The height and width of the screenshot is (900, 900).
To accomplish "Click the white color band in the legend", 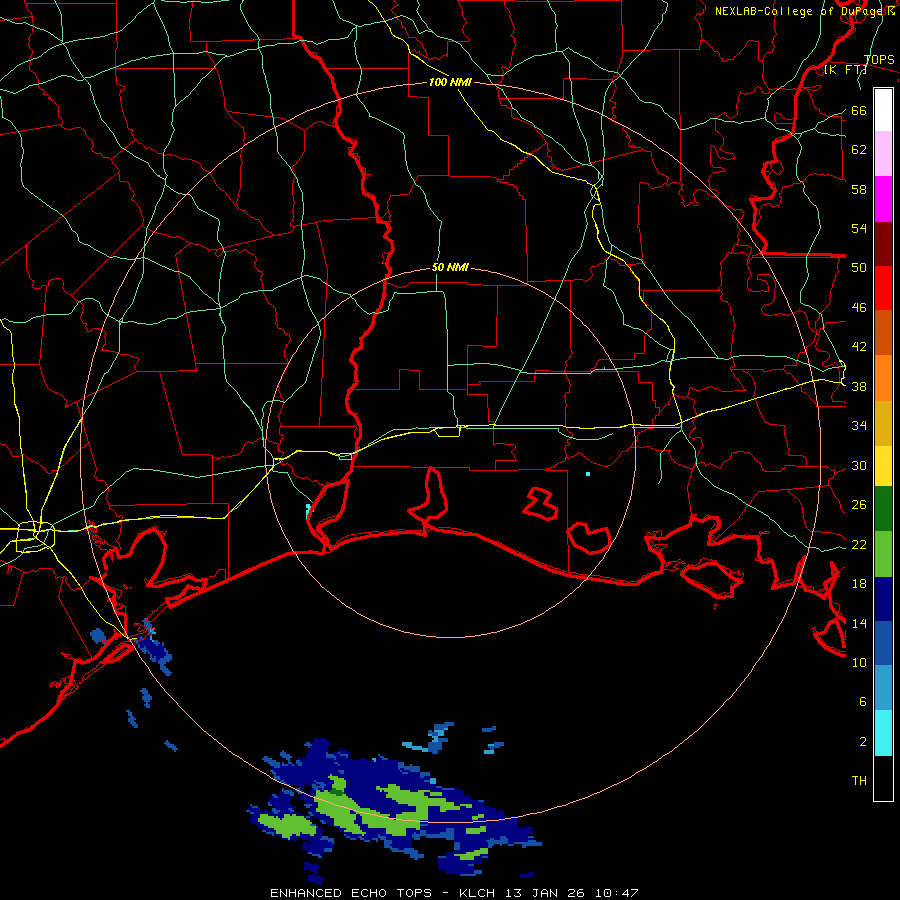I will (x=883, y=110).
